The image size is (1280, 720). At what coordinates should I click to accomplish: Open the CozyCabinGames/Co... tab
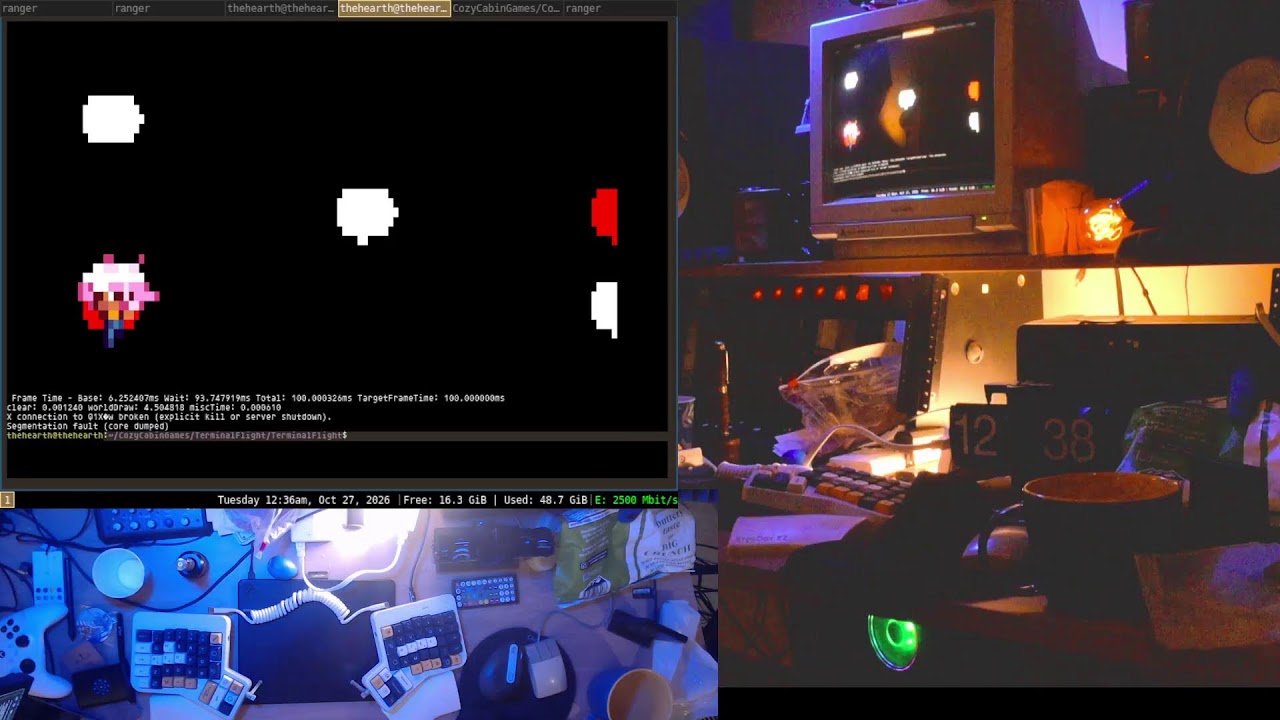coord(506,8)
